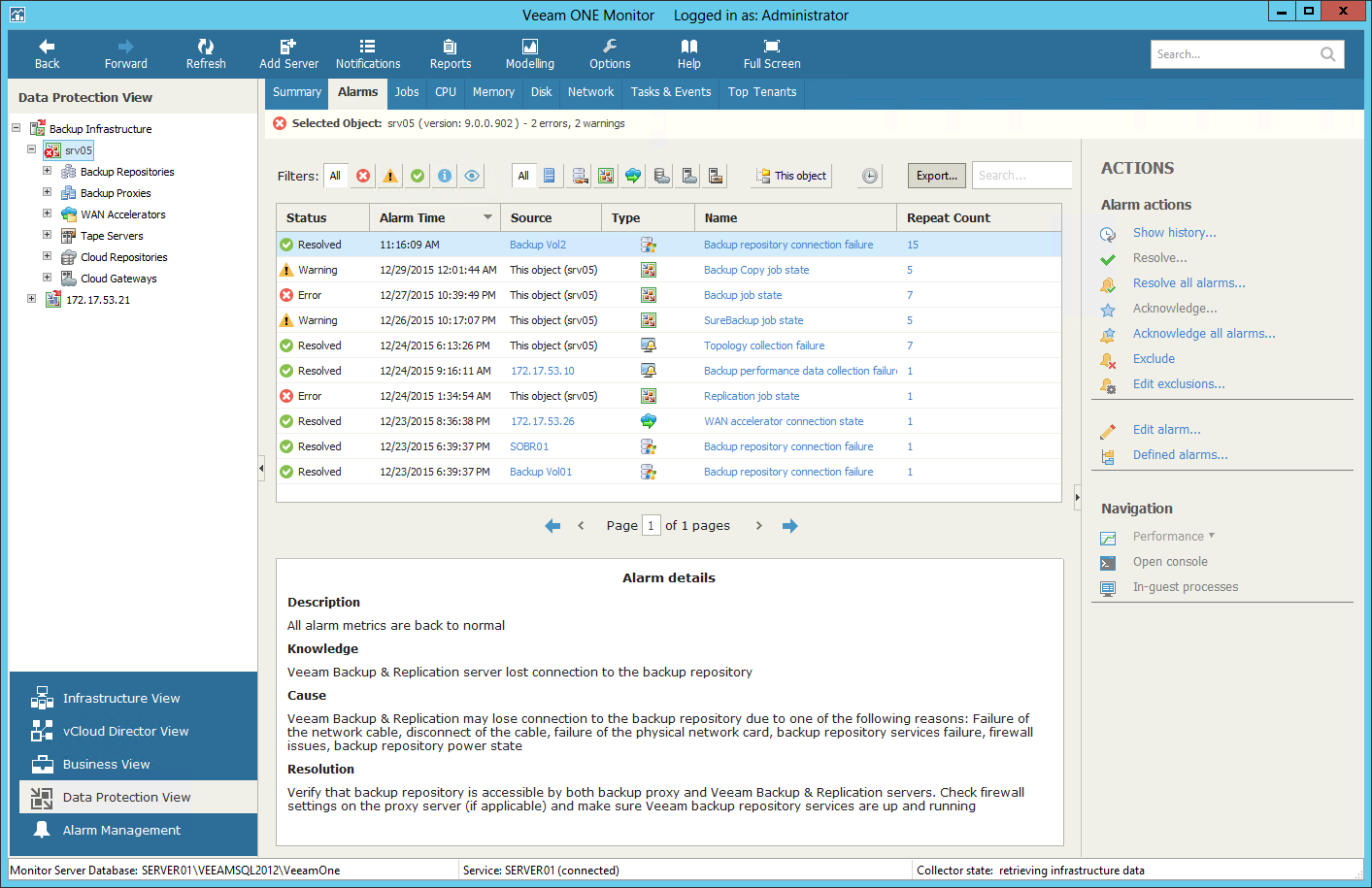The width and height of the screenshot is (1372, 888).
Task: Switch to the Memory tab
Action: 493,92
